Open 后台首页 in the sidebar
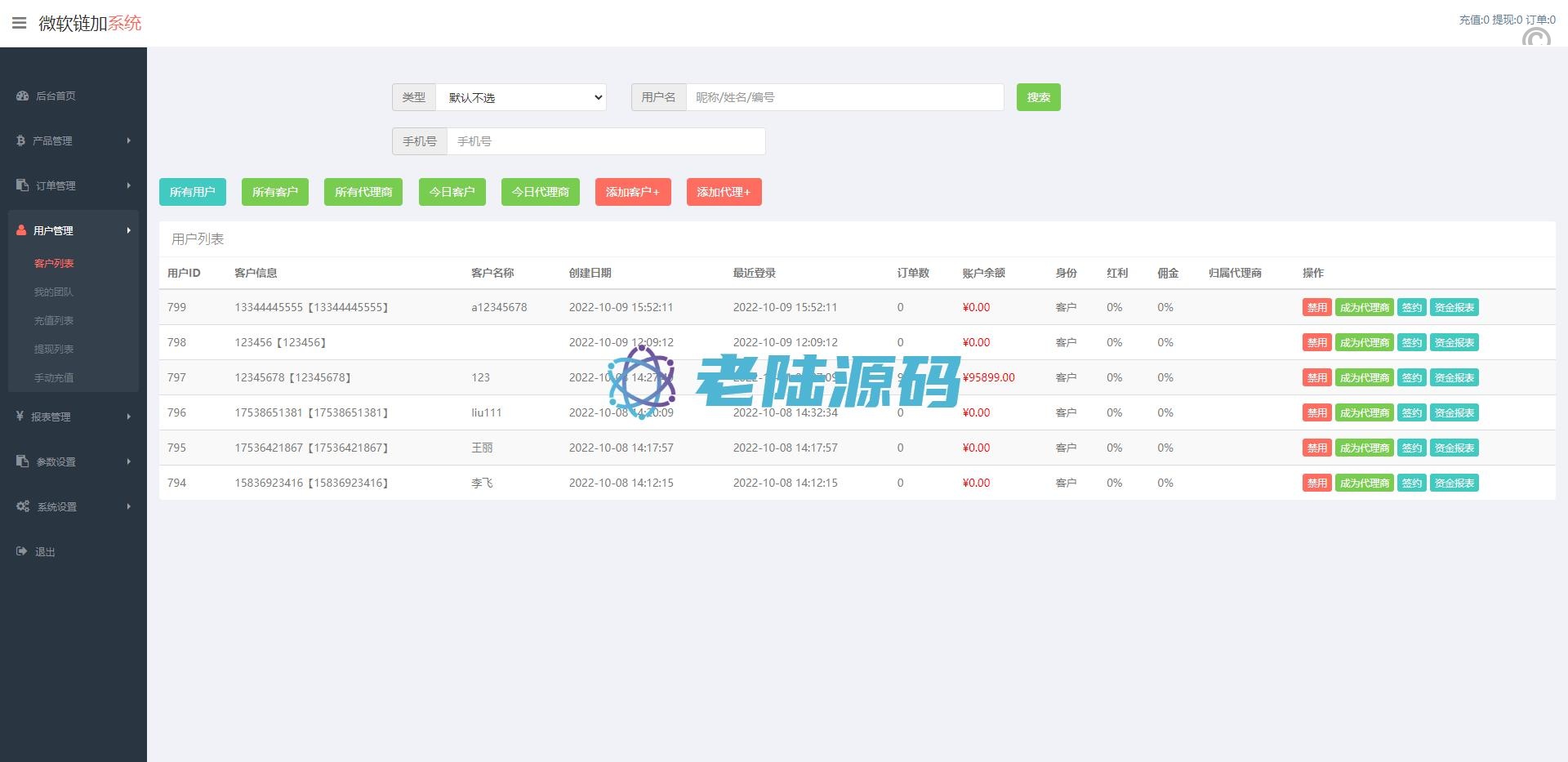This screenshot has height=762, width=1568. click(x=56, y=96)
